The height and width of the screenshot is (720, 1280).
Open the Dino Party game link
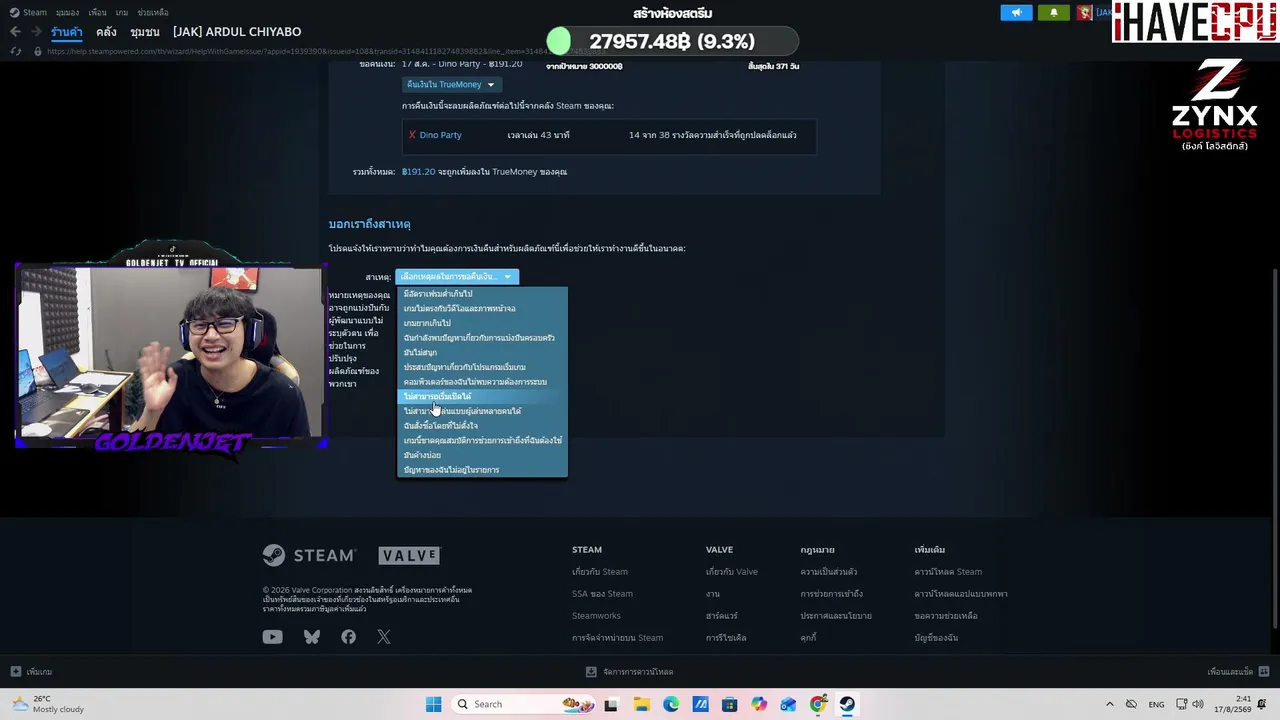click(440, 135)
